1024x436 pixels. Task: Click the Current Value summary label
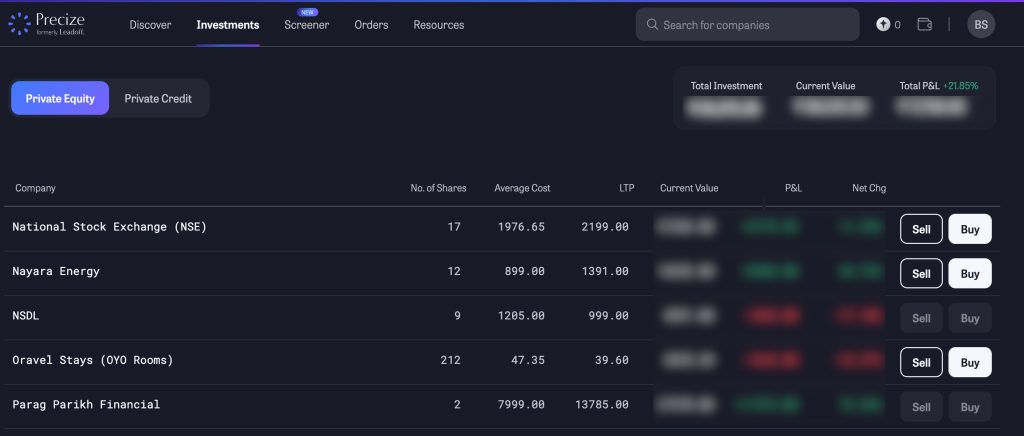coord(825,86)
